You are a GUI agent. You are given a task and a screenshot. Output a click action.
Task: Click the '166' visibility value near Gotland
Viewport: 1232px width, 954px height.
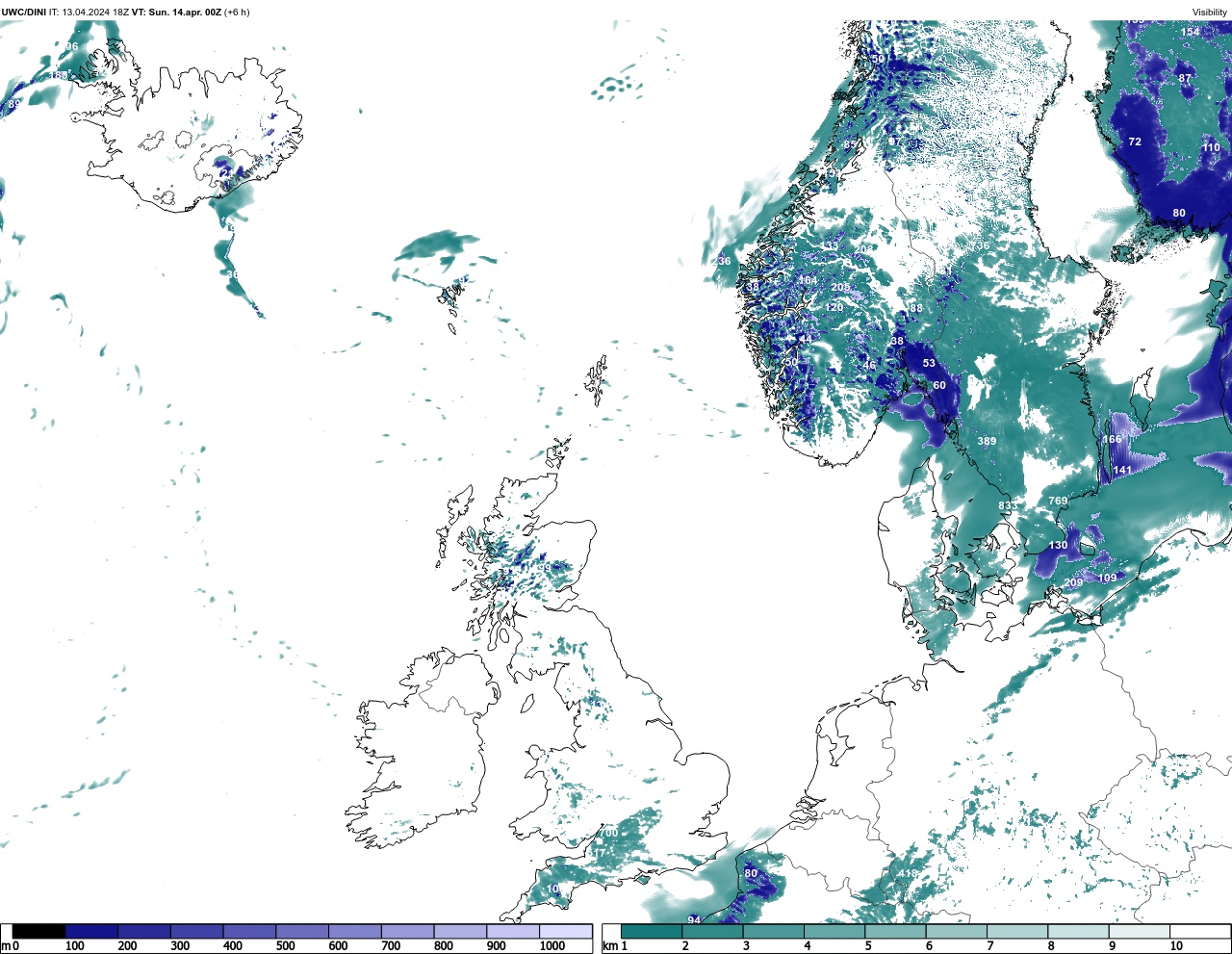(1112, 439)
